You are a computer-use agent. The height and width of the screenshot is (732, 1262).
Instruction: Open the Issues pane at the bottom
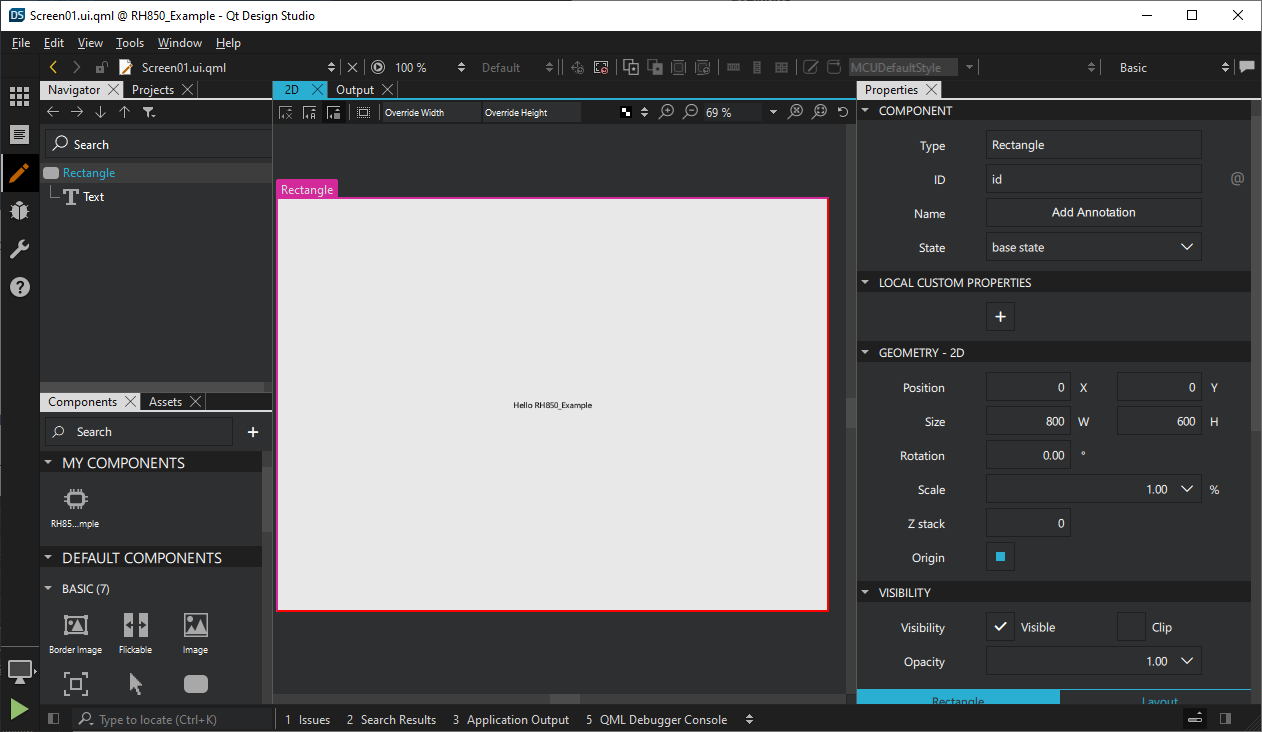tap(307, 719)
